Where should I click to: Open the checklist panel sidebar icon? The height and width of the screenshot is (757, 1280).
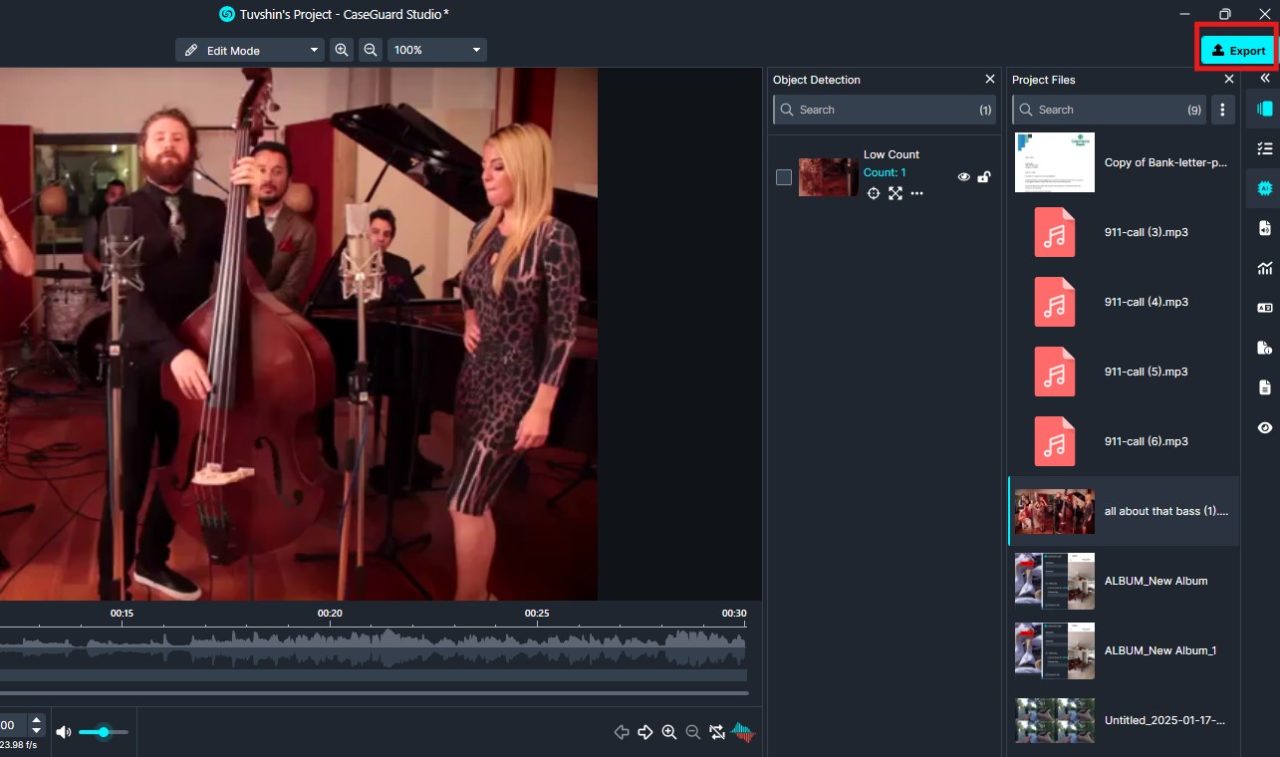(1265, 148)
